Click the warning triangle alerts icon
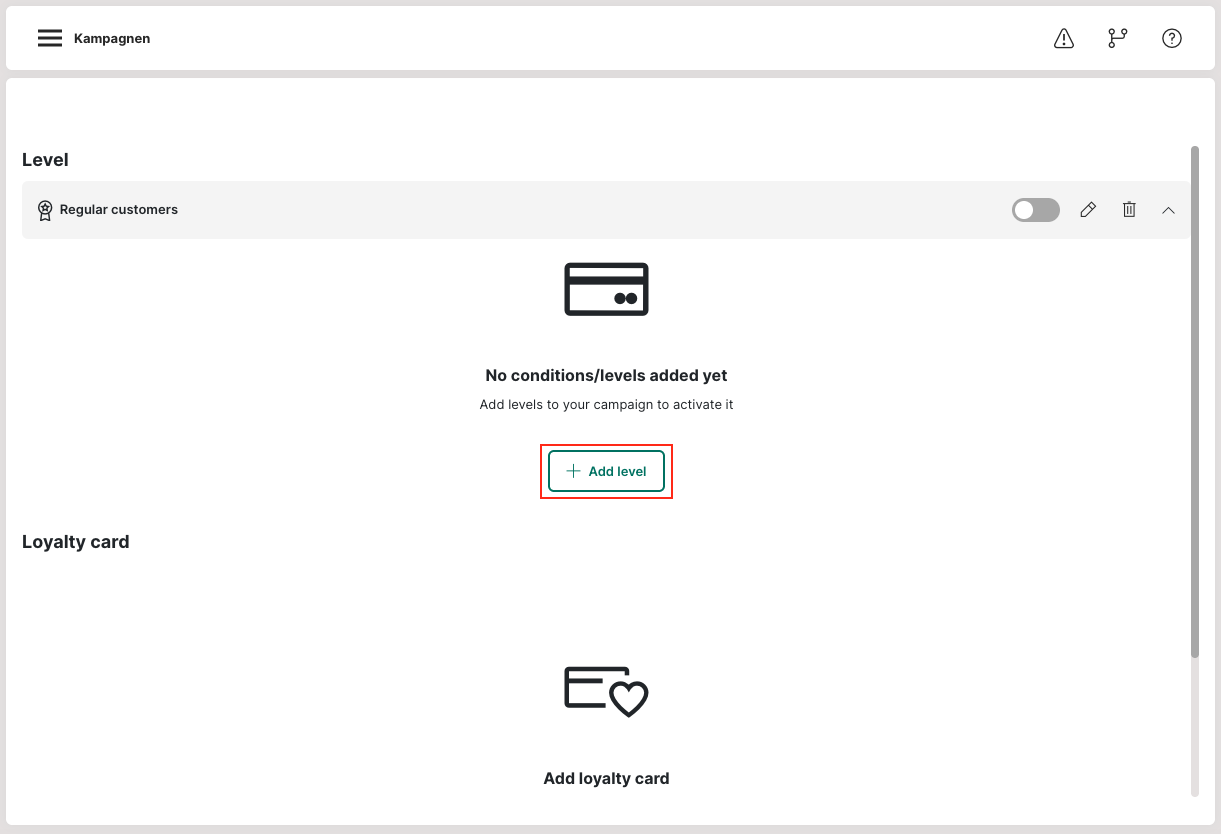 click(x=1064, y=39)
